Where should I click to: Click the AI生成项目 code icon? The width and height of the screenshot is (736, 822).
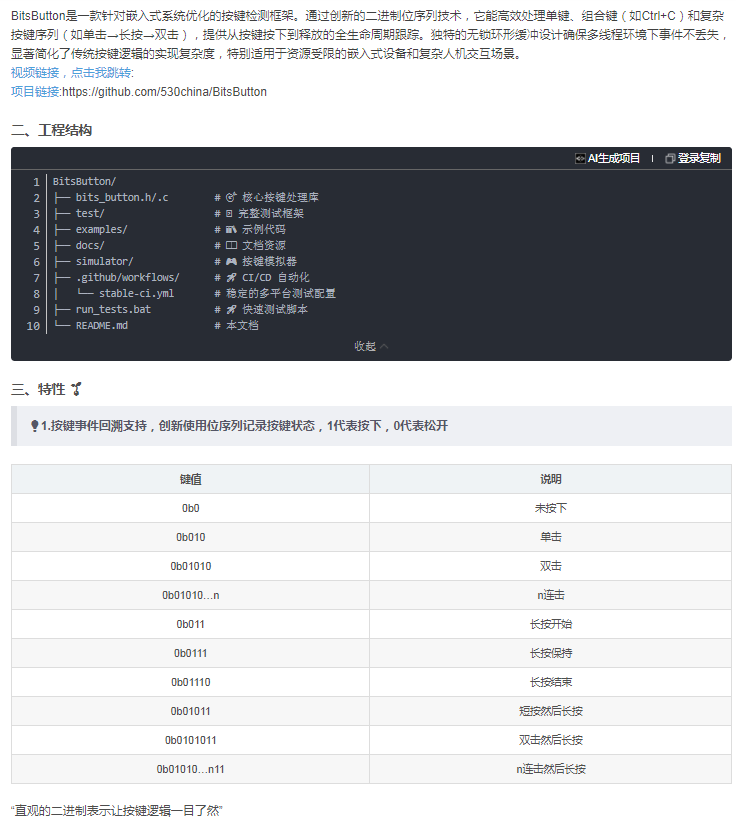[580, 158]
